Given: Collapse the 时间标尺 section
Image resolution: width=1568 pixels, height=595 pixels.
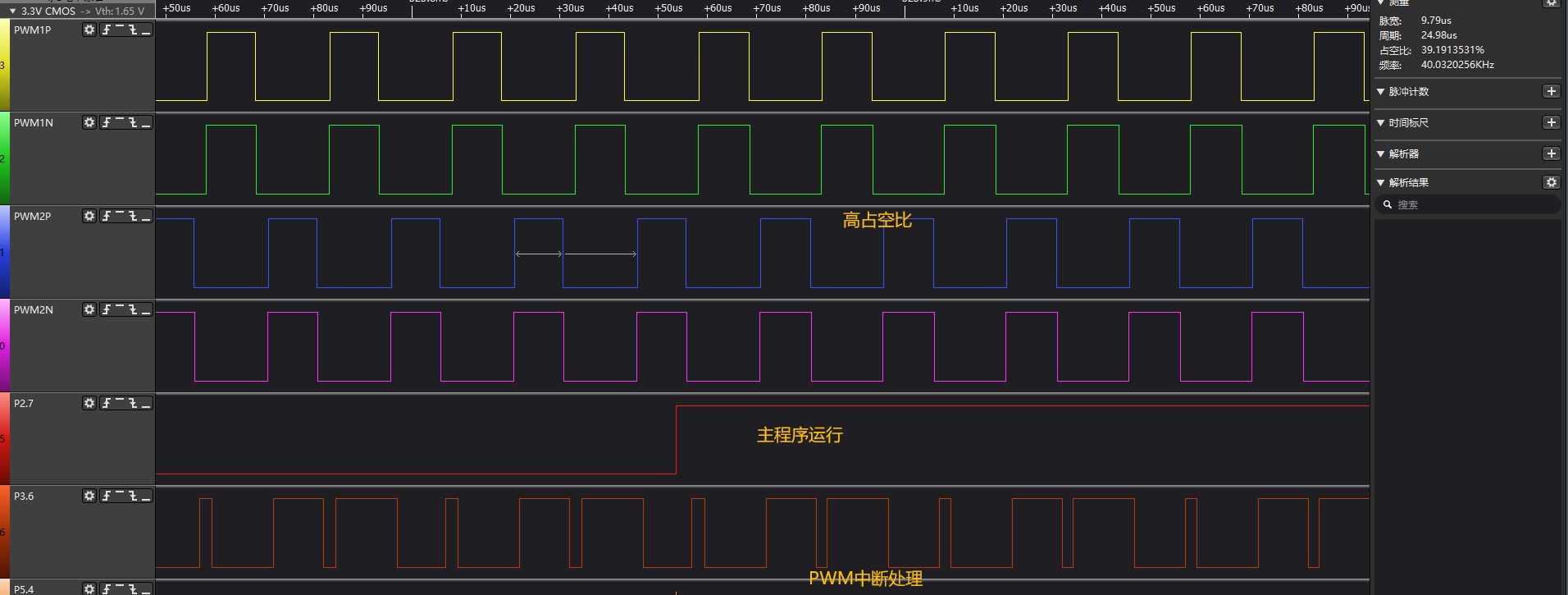Looking at the screenshot, I should pyautogui.click(x=1381, y=122).
